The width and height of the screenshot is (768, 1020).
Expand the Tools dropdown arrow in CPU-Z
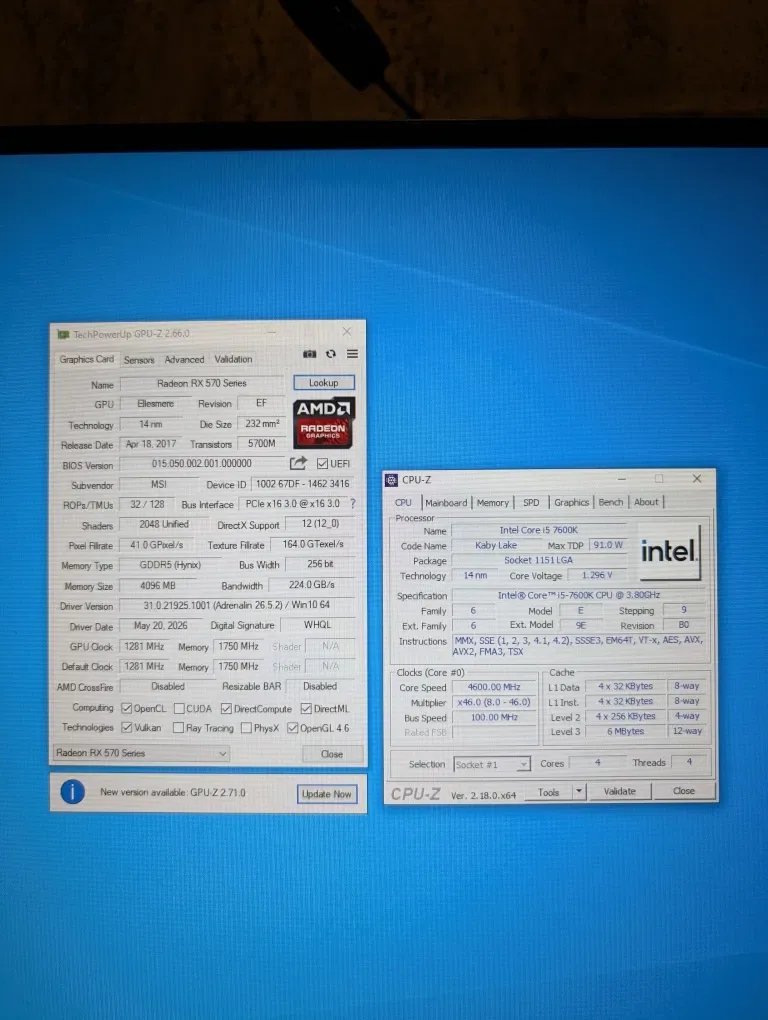pos(578,792)
